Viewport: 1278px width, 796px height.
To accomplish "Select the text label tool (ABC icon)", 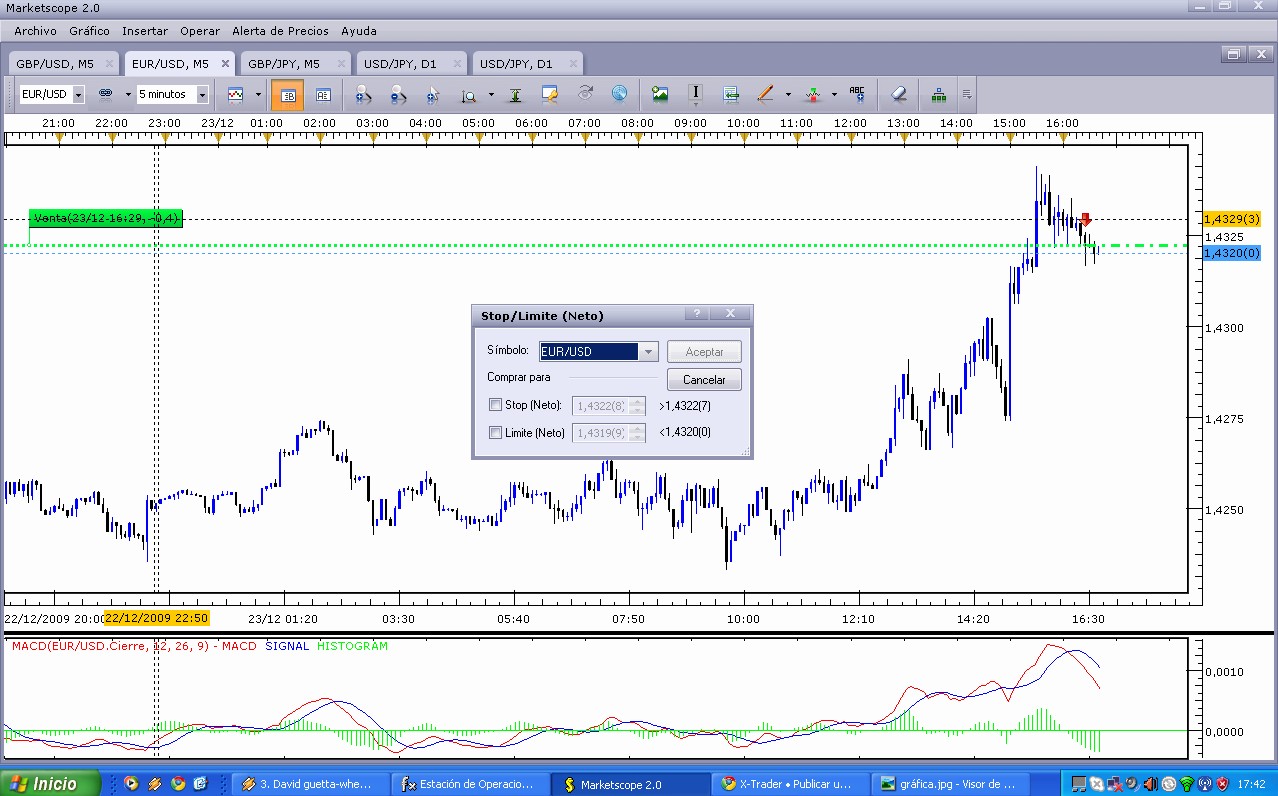I will click(857, 94).
